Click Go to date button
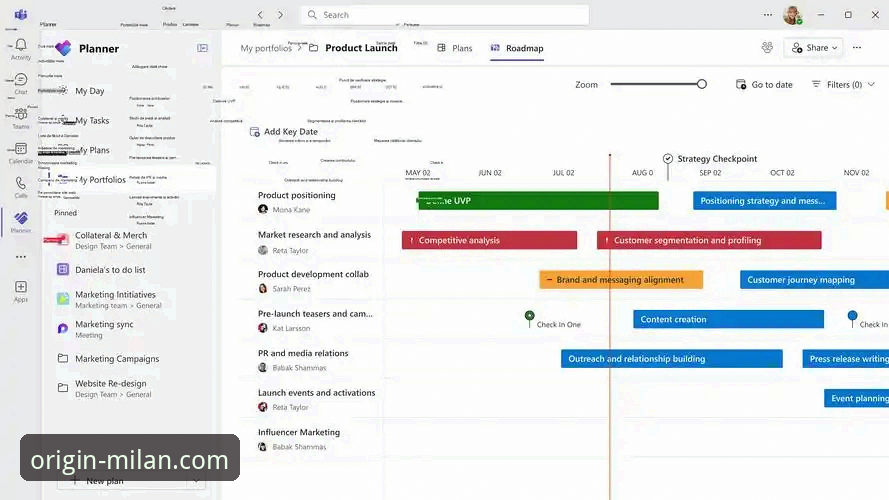Viewport: 889px width, 500px height. tap(764, 84)
